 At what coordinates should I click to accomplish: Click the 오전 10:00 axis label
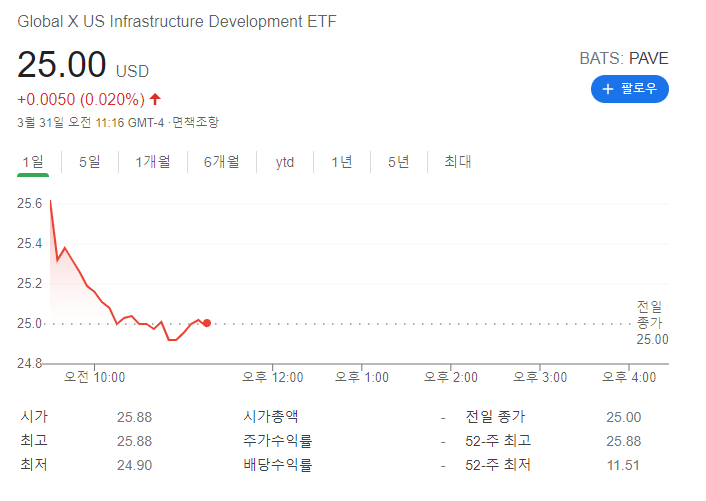click(94, 377)
